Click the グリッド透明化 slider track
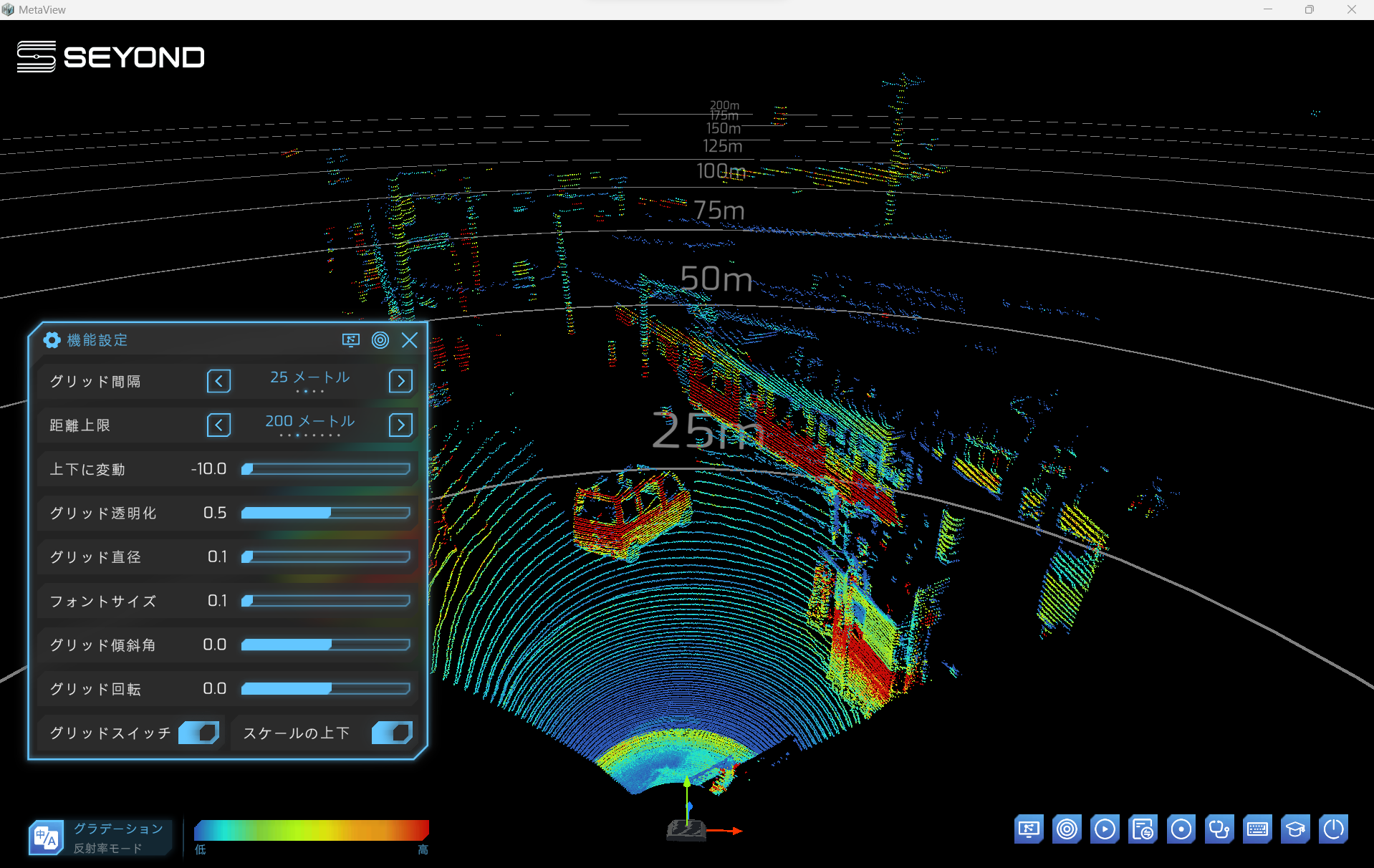Image resolution: width=1374 pixels, height=868 pixels. (326, 513)
